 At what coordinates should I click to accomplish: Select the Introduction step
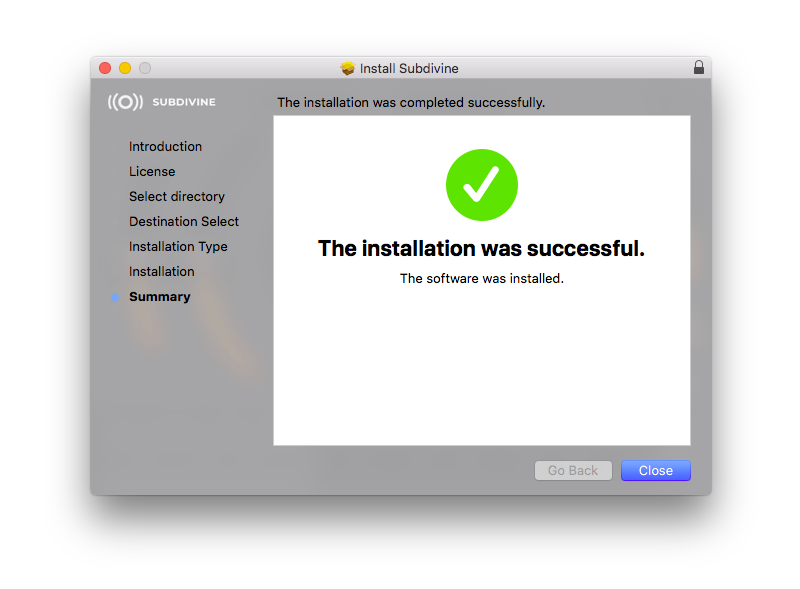(x=165, y=146)
